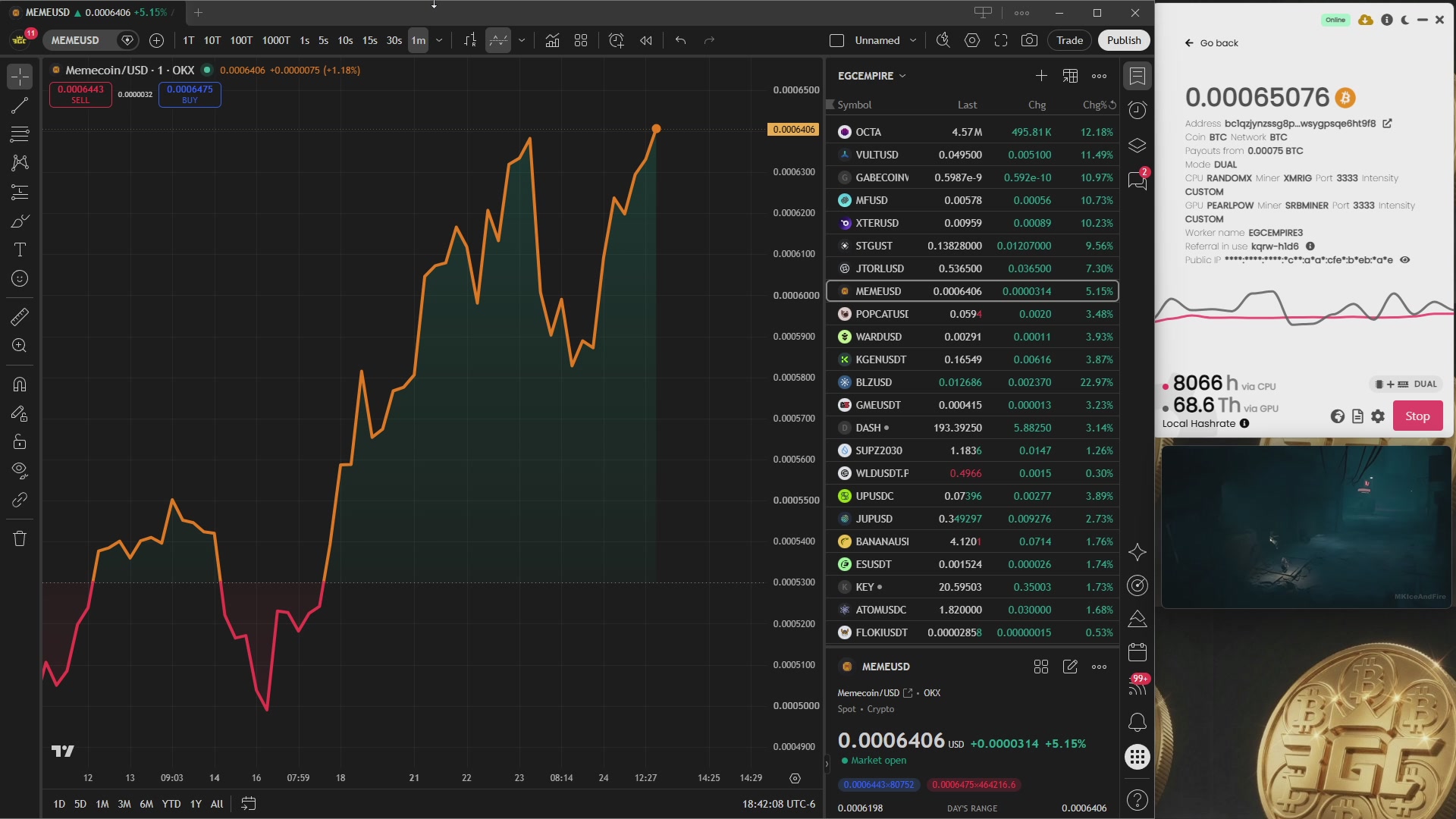
Task: Open the emoji and stickers tool
Action: tap(20, 279)
